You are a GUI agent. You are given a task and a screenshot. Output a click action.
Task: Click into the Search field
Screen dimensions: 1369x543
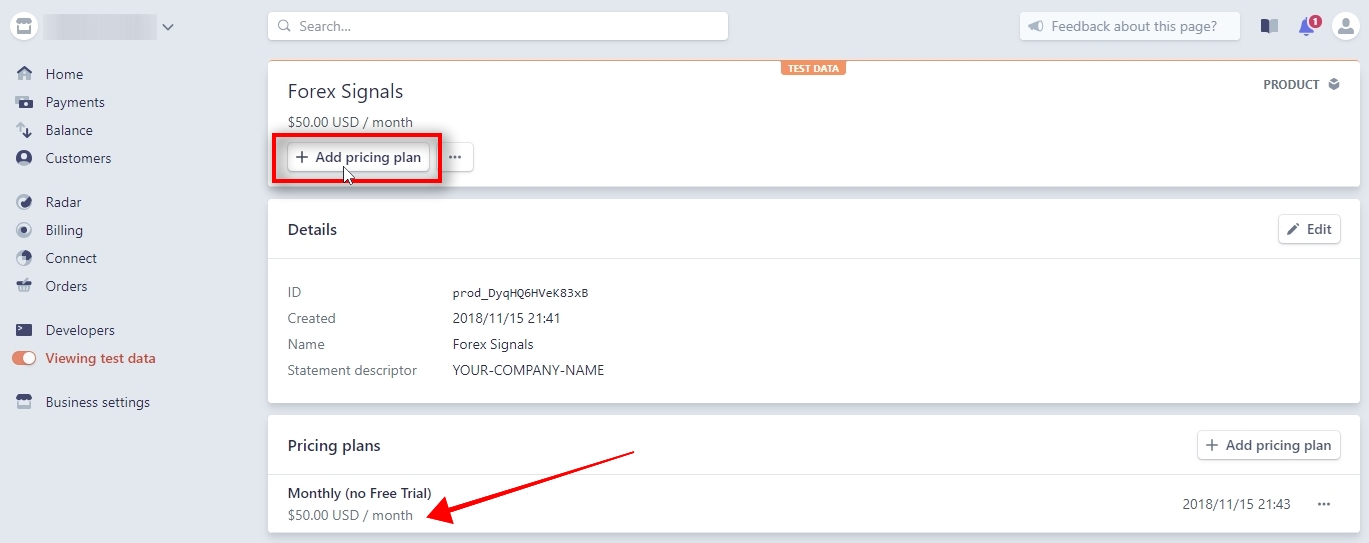[x=498, y=26]
